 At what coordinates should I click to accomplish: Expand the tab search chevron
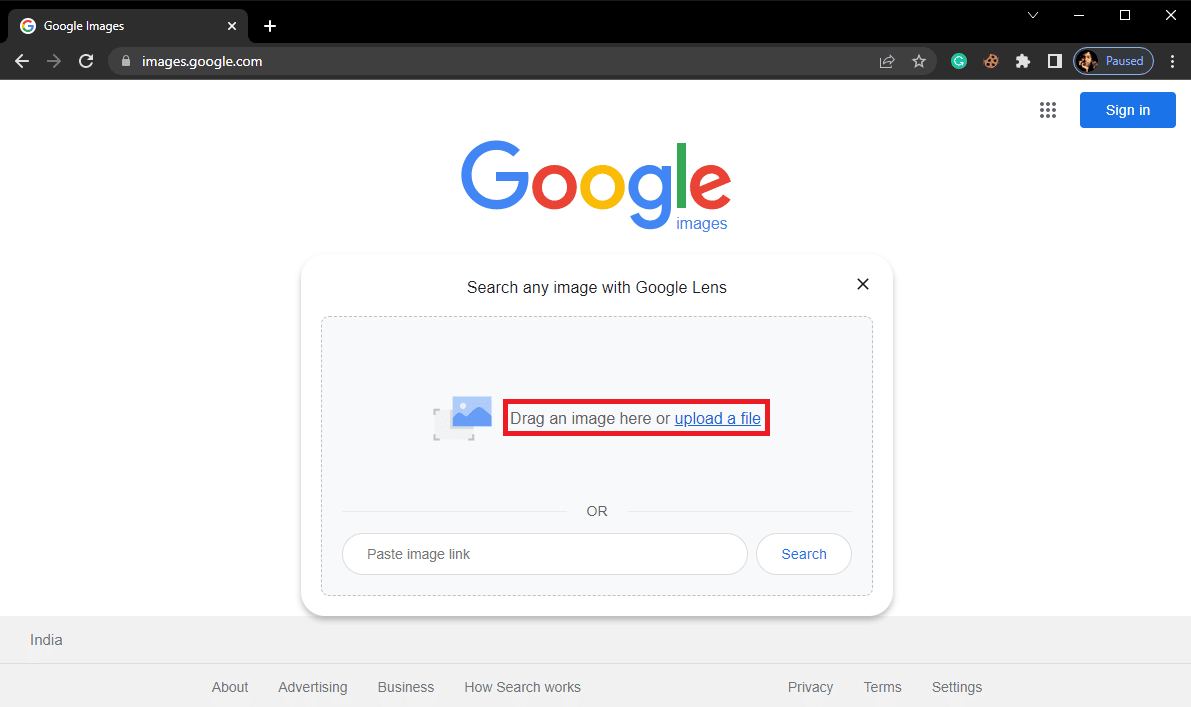click(x=1033, y=15)
